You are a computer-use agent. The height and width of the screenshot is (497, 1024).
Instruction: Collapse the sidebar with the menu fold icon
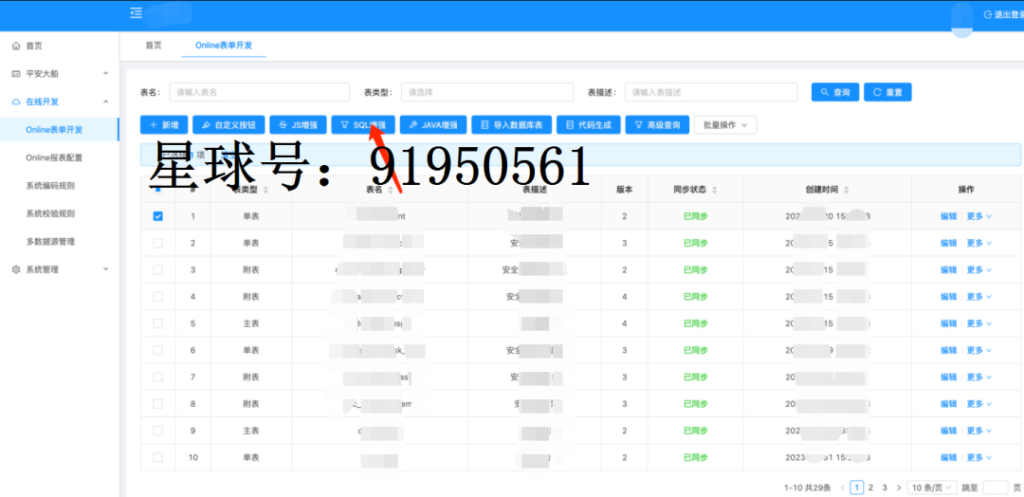tap(136, 12)
